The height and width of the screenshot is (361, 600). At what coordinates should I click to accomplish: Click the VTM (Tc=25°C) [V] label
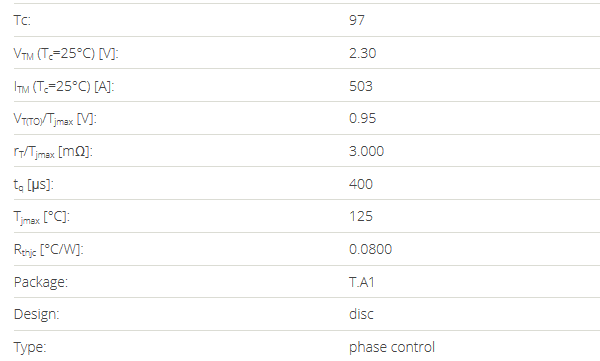pyautogui.click(x=66, y=54)
